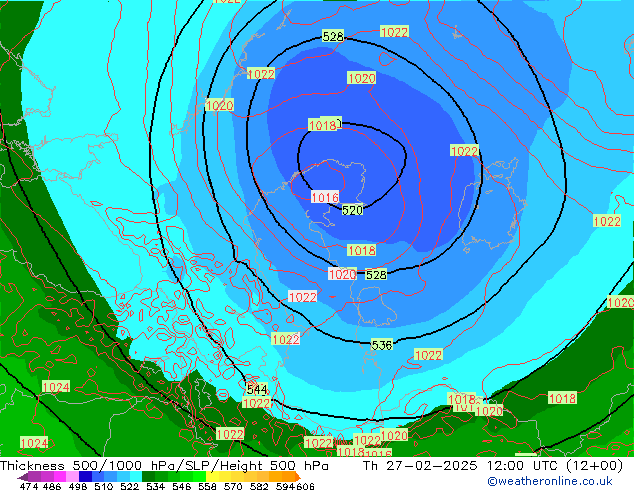Click the legend value 474
Viewport: 634px width, 490px height.
tap(29, 486)
